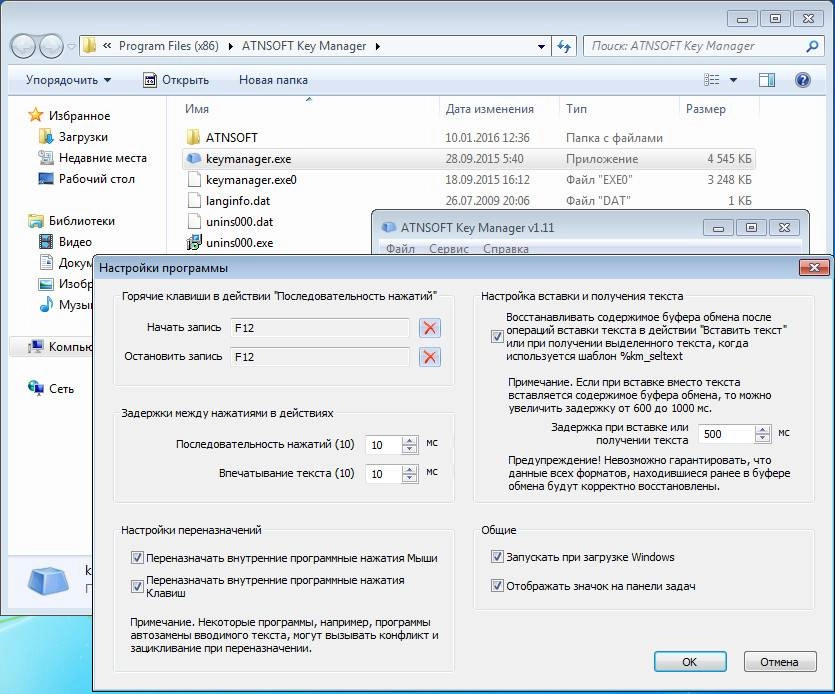
Task: Expand recent pages dropdown next to navigation arrows
Action: pyautogui.click(x=71, y=46)
